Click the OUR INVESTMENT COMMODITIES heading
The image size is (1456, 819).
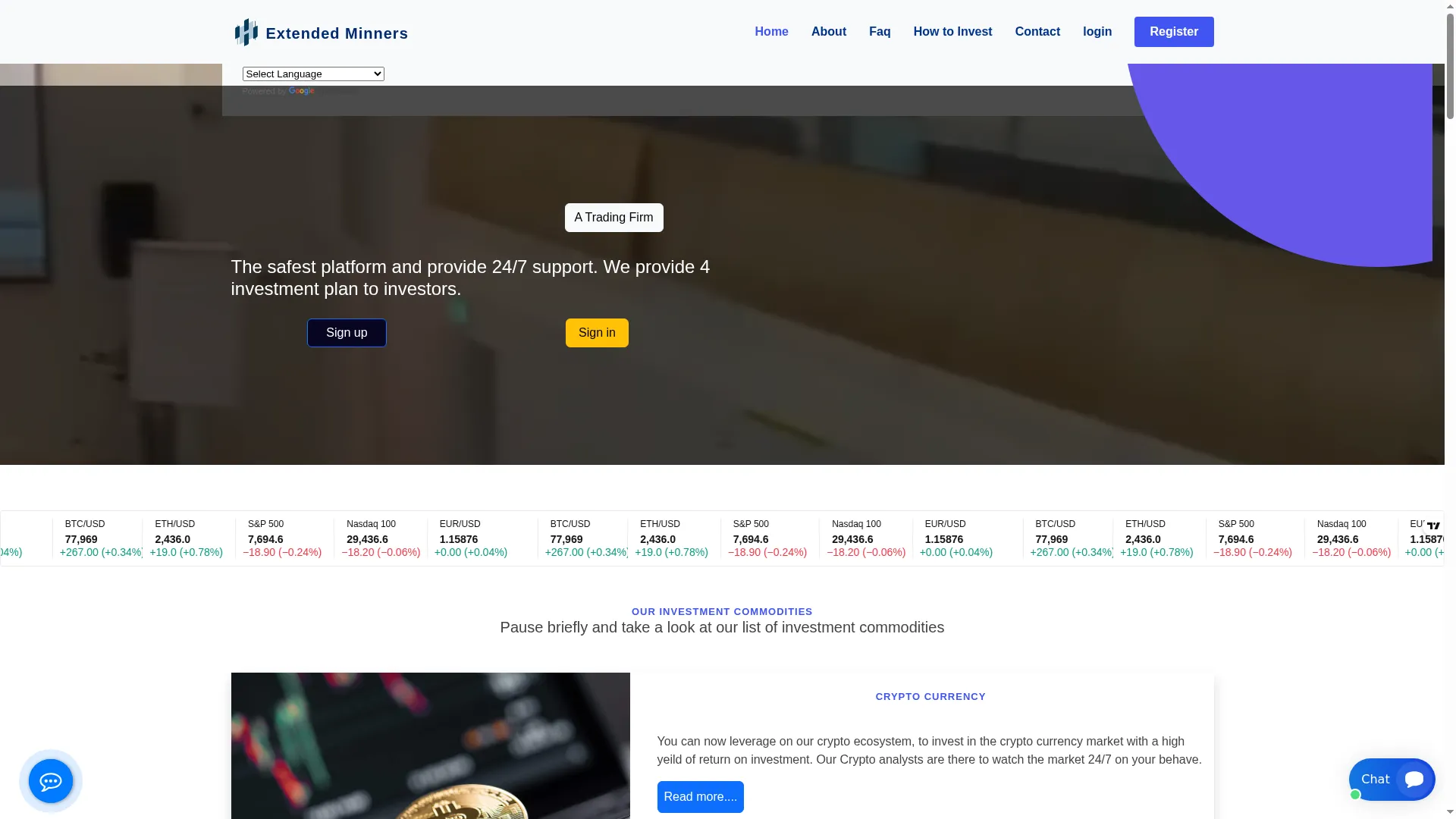(x=722, y=612)
